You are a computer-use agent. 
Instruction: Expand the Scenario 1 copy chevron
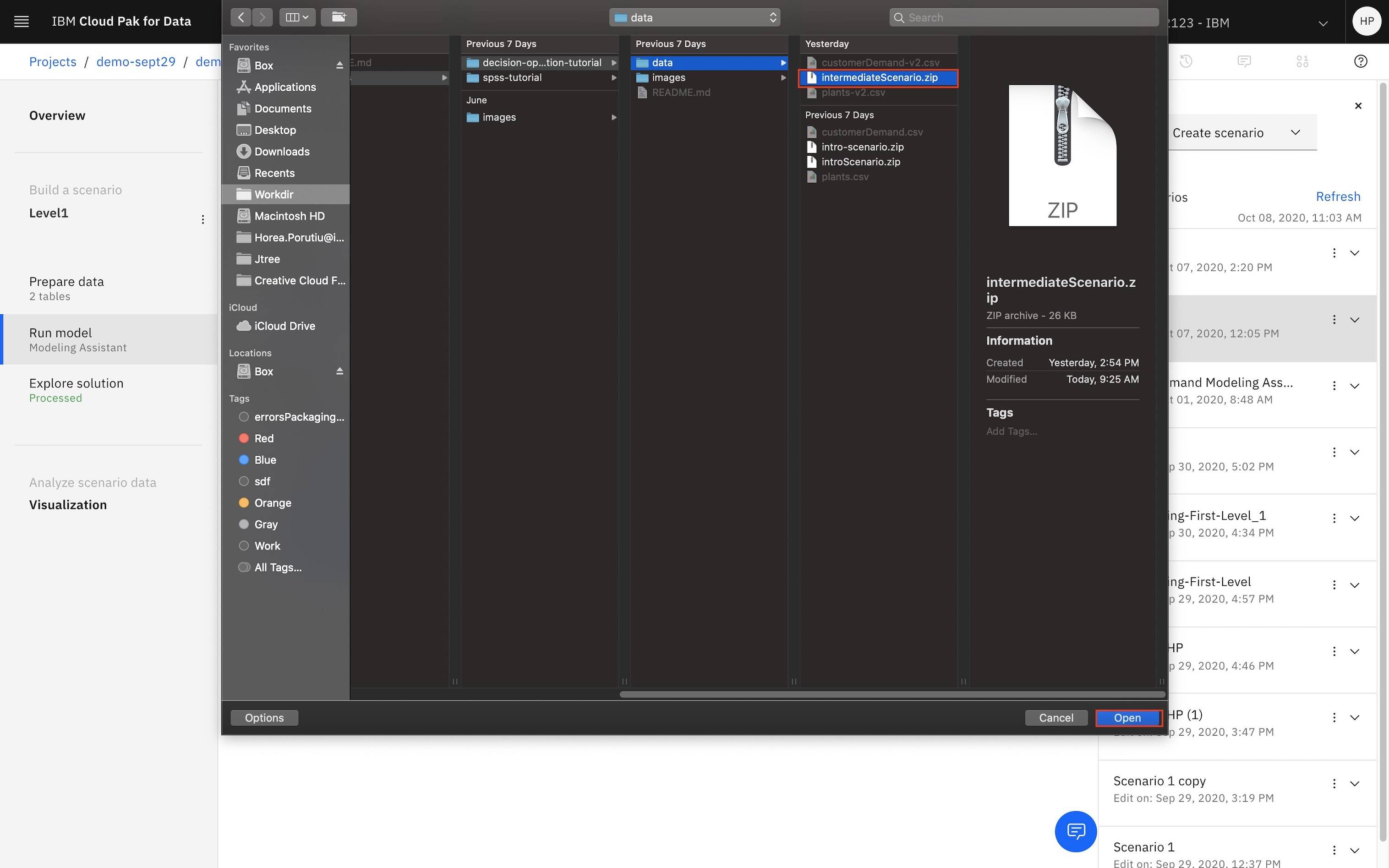1355,784
